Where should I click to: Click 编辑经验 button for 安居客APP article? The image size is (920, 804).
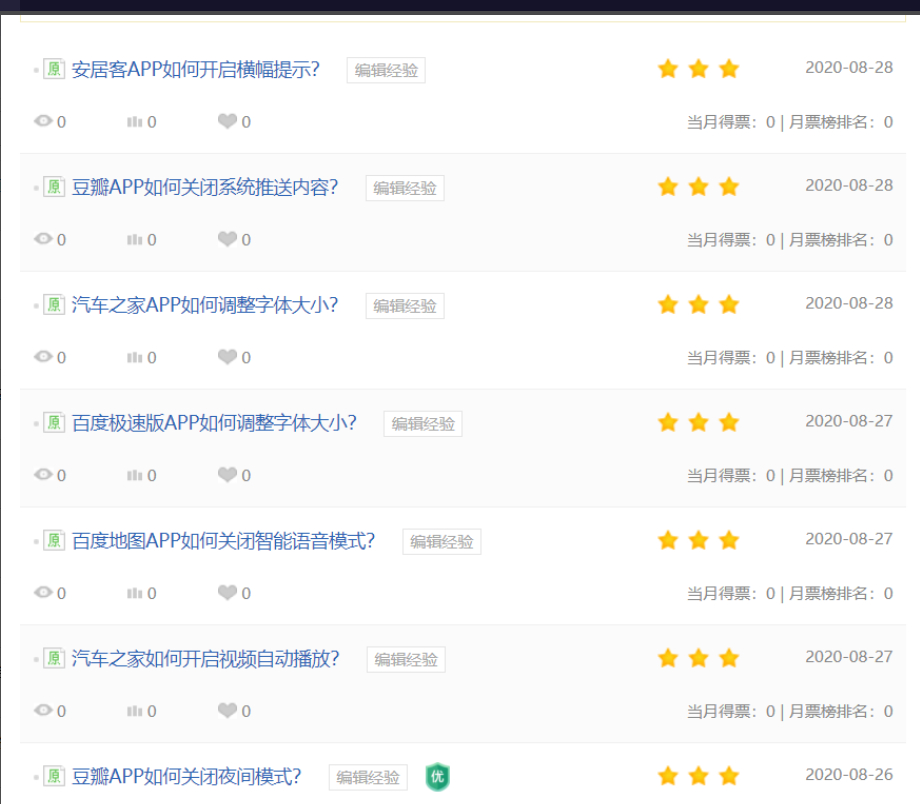(x=386, y=70)
